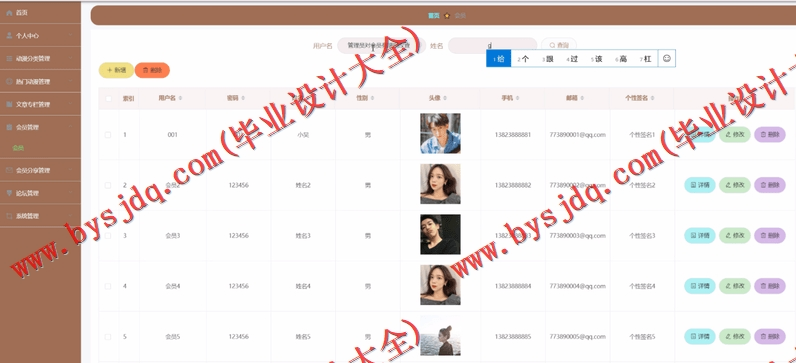The image size is (796, 363).
Task: Focus the 用户名 search input
Action: point(381,46)
